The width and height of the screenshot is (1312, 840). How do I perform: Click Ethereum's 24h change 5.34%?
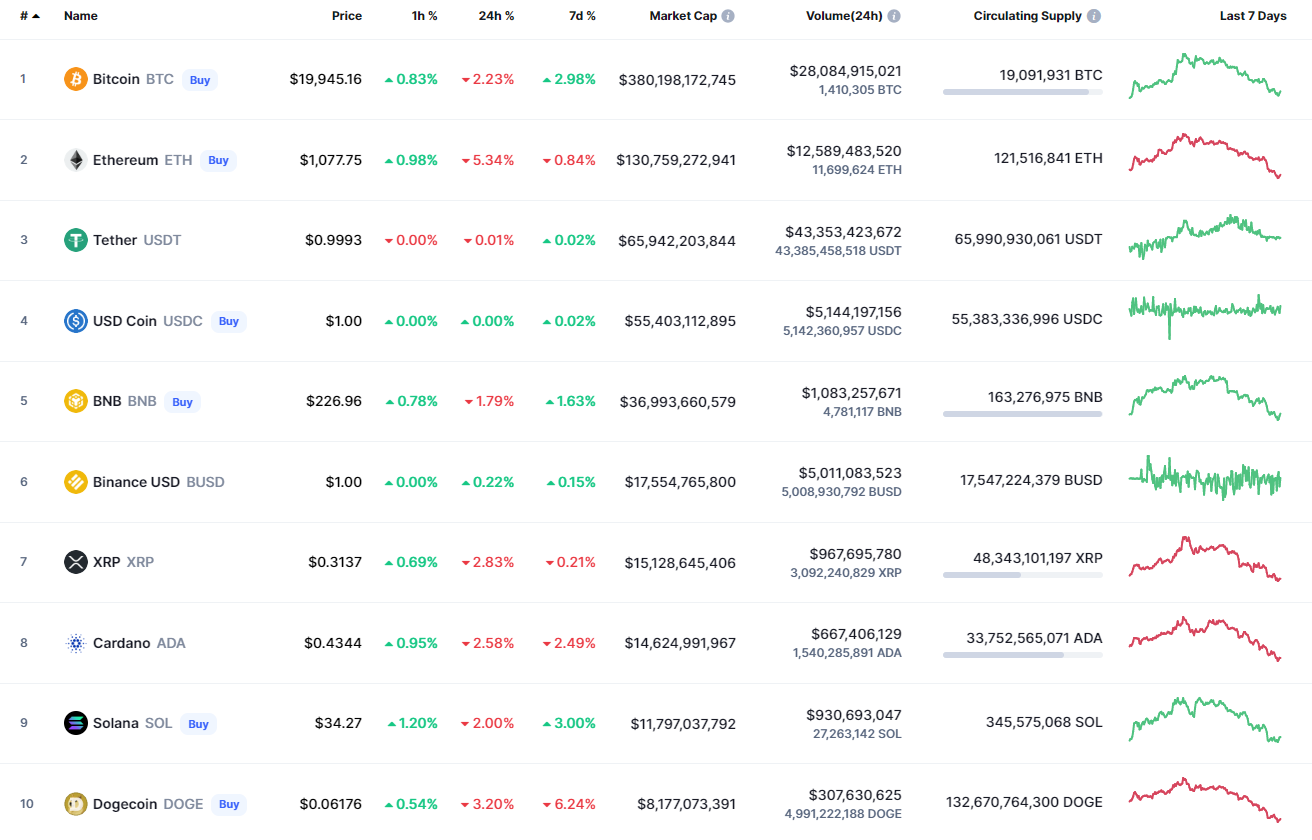point(488,160)
